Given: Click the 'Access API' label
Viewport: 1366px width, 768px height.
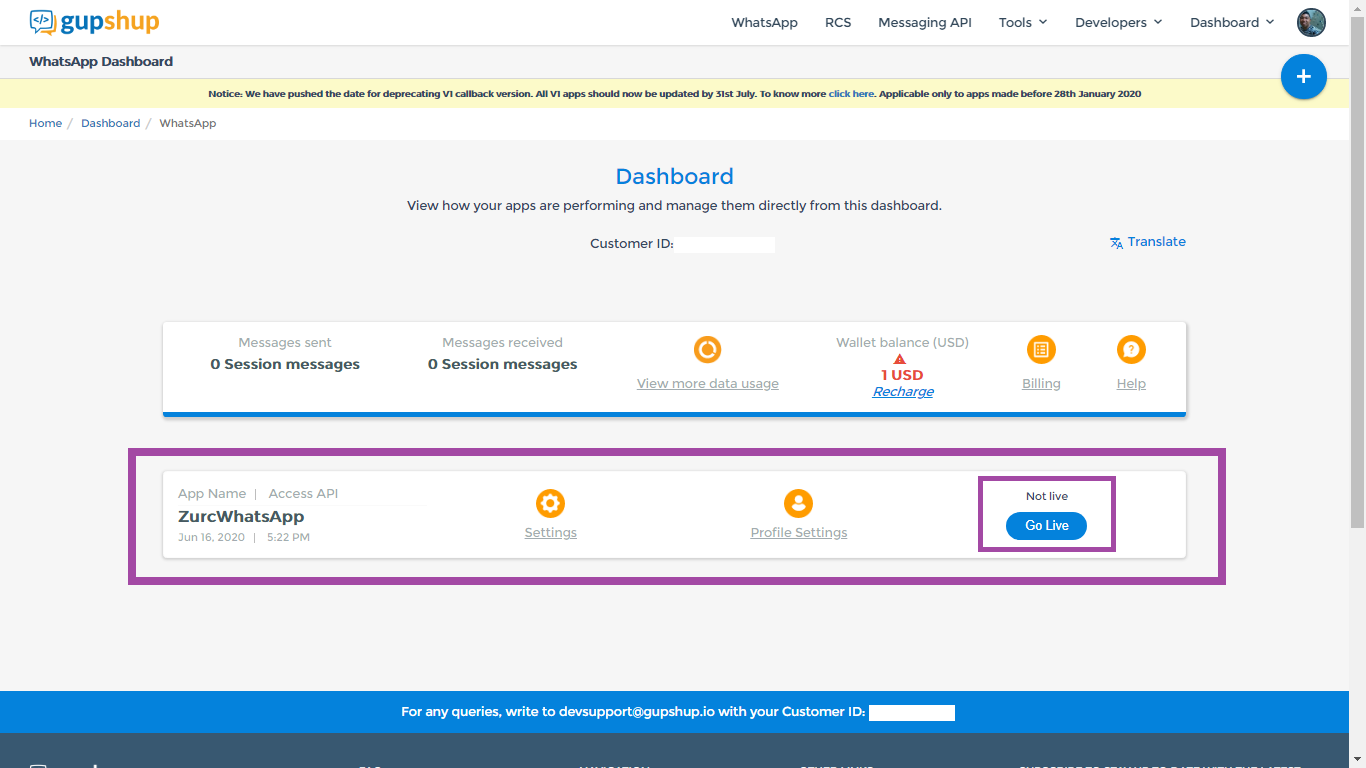Looking at the screenshot, I should tap(303, 494).
